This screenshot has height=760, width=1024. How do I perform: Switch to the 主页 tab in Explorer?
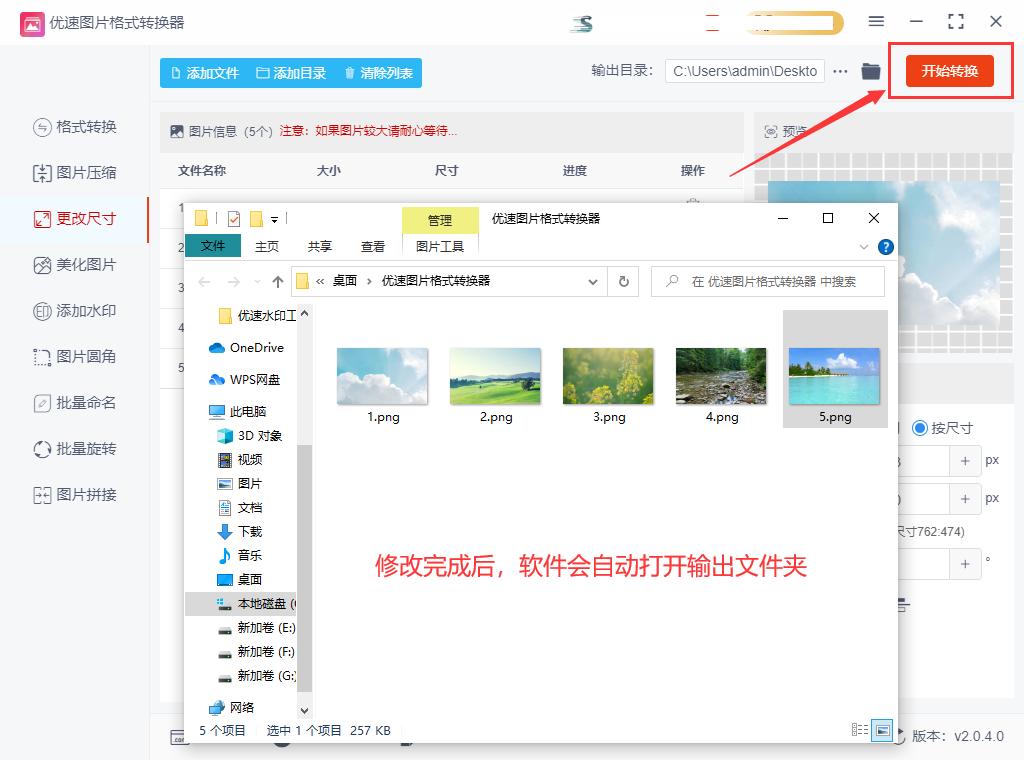266,246
